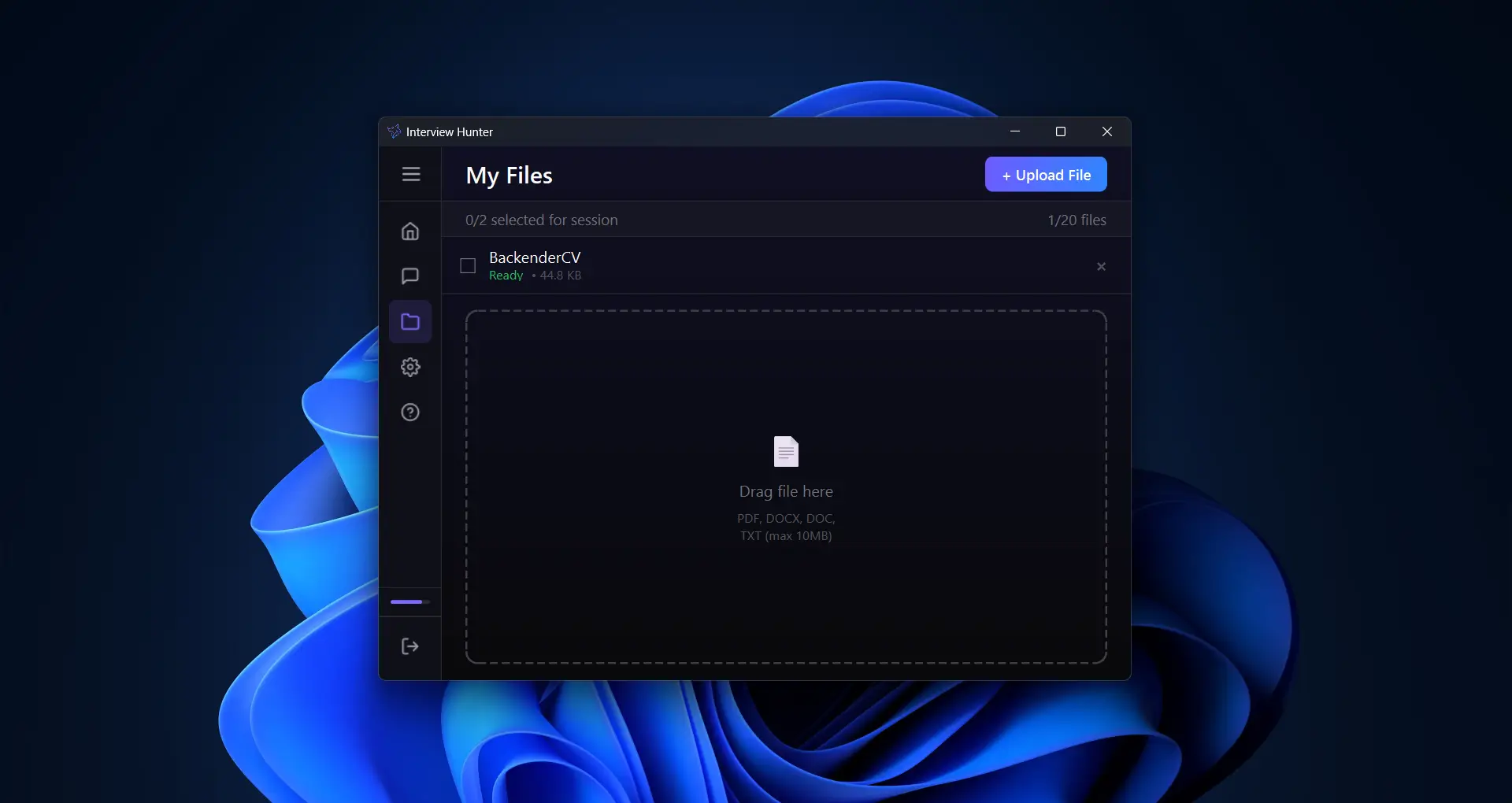The height and width of the screenshot is (803, 1512).
Task: Click the + Upload File button
Action: coord(1046,174)
